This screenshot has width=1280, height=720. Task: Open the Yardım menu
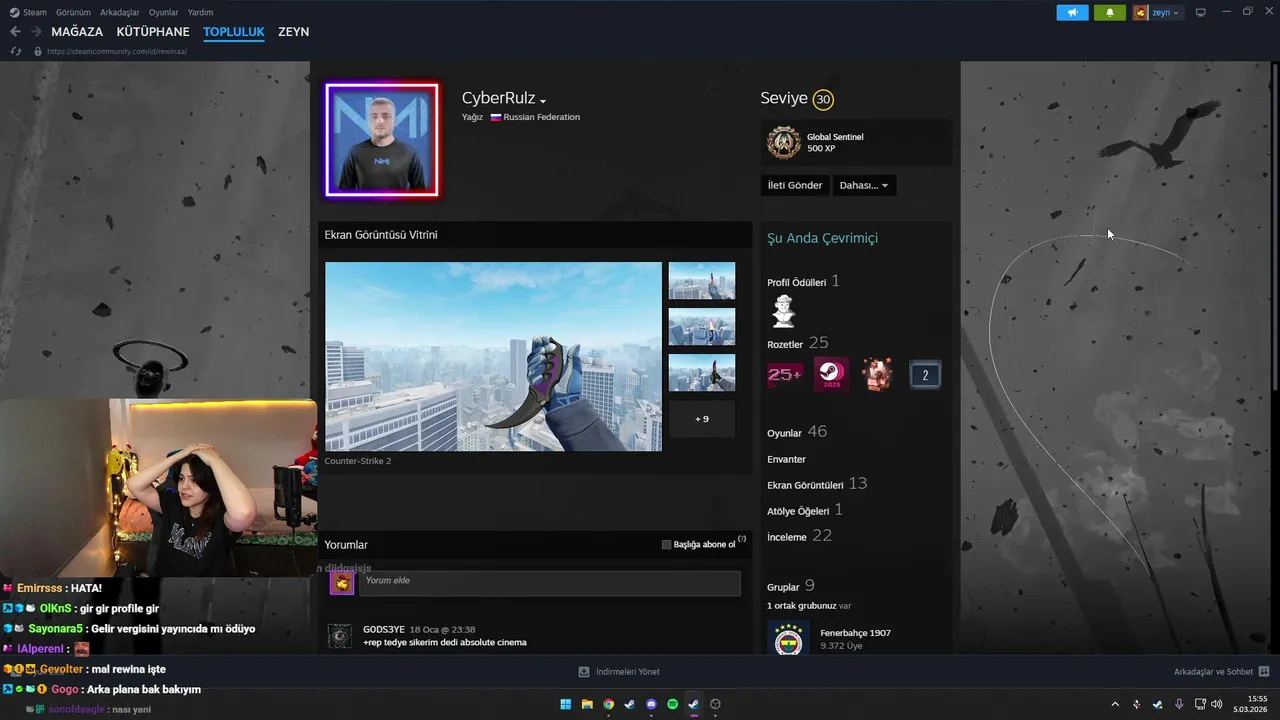point(200,12)
